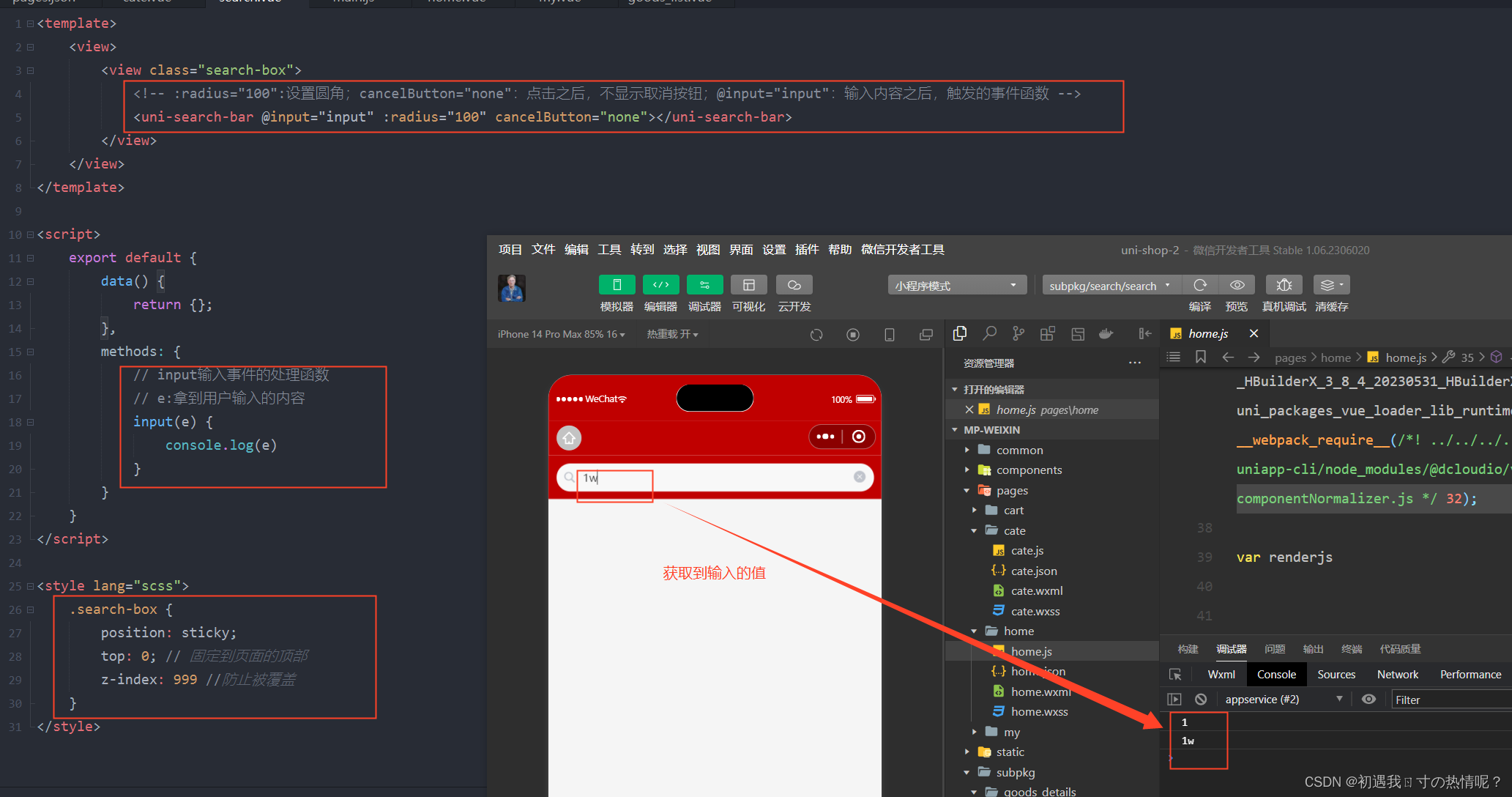The width and height of the screenshot is (1512, 797).
Task: Open the 清缓存 clear cache dropdown
Action: (1332, 285)
